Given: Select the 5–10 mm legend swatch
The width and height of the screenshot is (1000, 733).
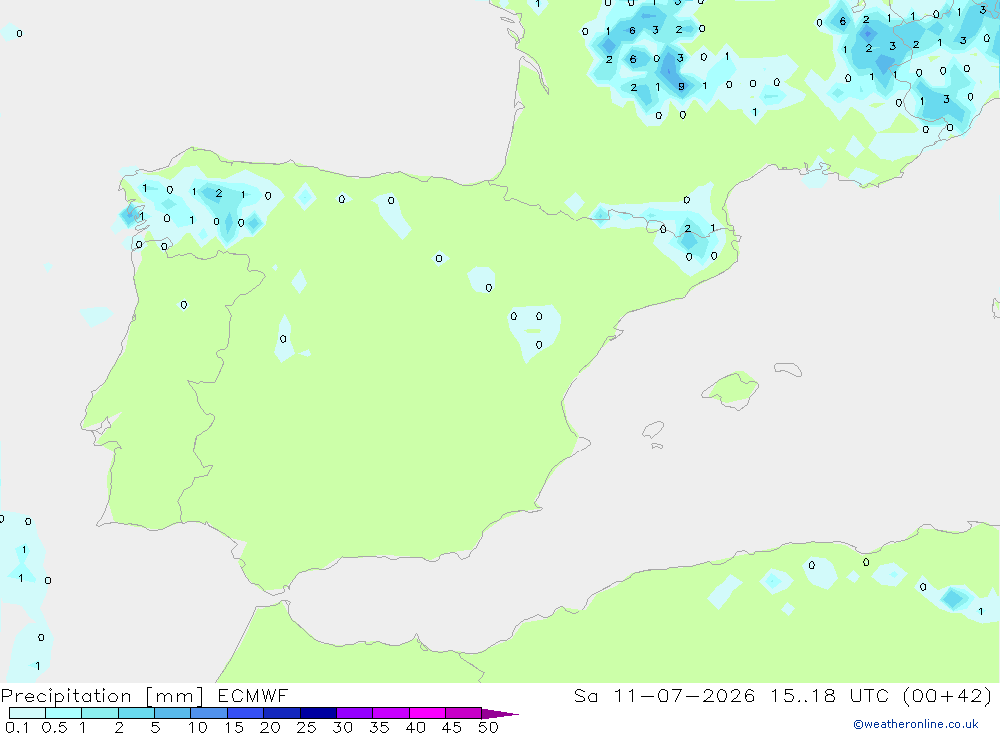Looking at the screenshot, I should tap(173, 713).
